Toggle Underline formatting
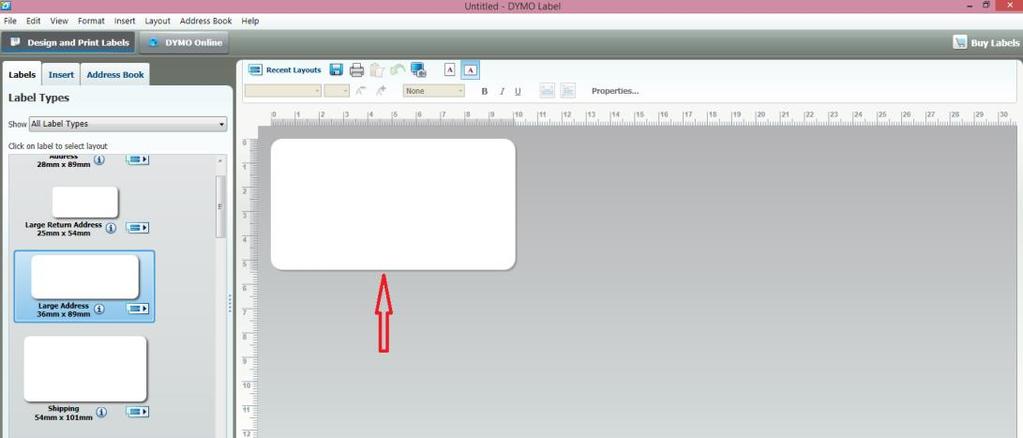Viewport: 1023px width, 438px height. click(518, 91)
